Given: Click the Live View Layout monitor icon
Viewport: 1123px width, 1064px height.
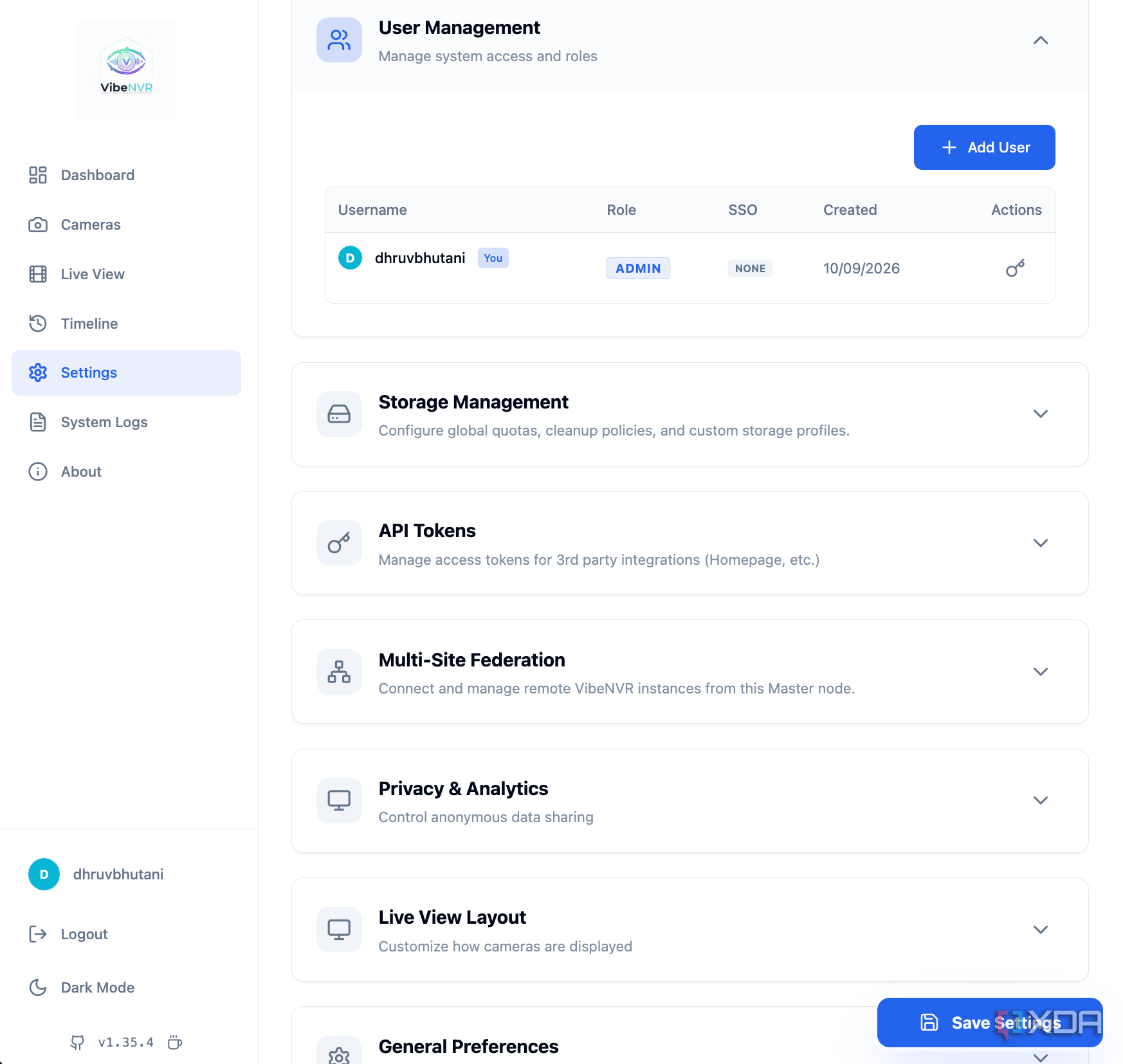Looking at the screenshot, I should click(x=339, y=930).
